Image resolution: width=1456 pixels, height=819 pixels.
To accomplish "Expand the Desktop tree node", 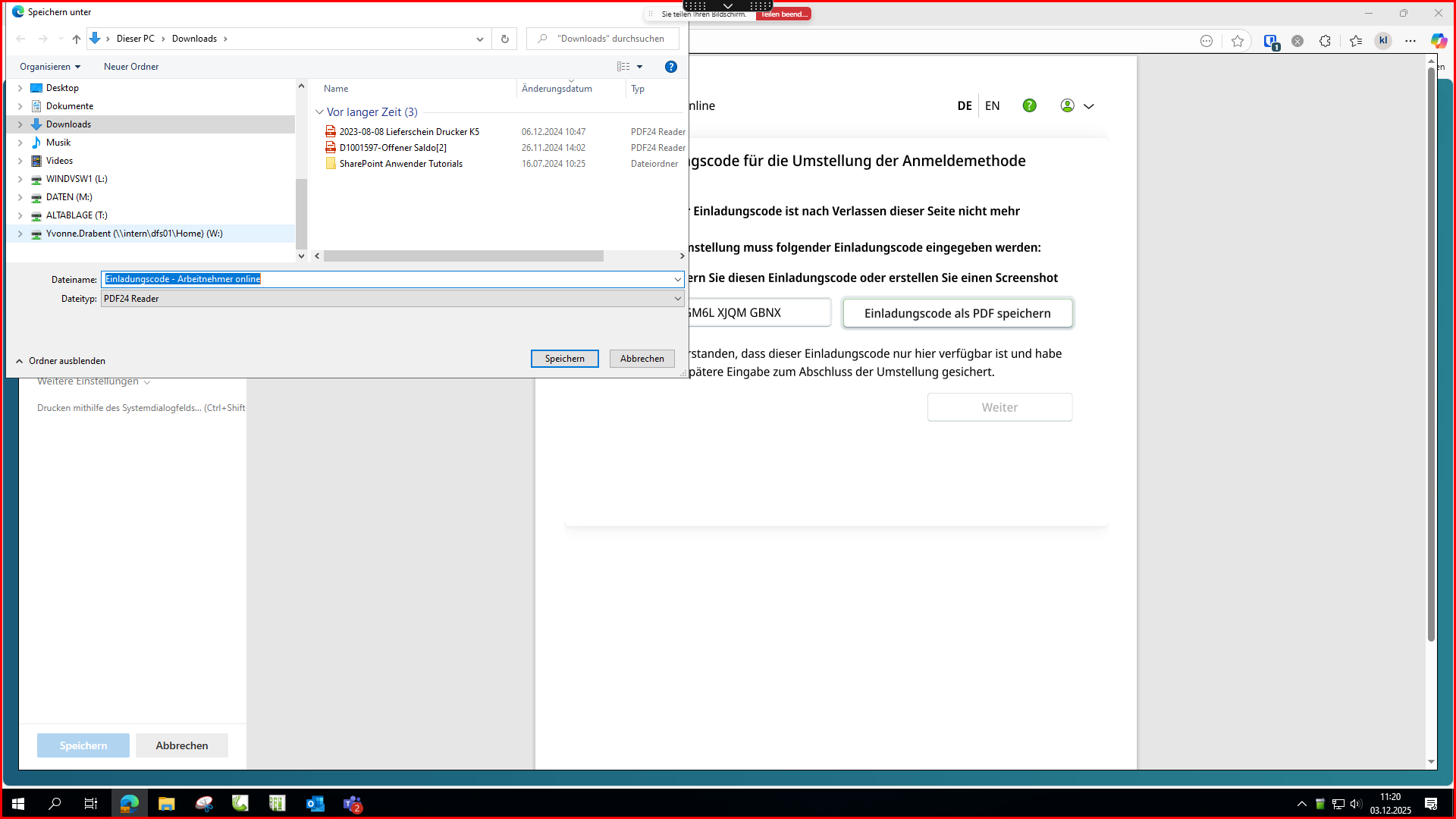I will tap(20, 88).
